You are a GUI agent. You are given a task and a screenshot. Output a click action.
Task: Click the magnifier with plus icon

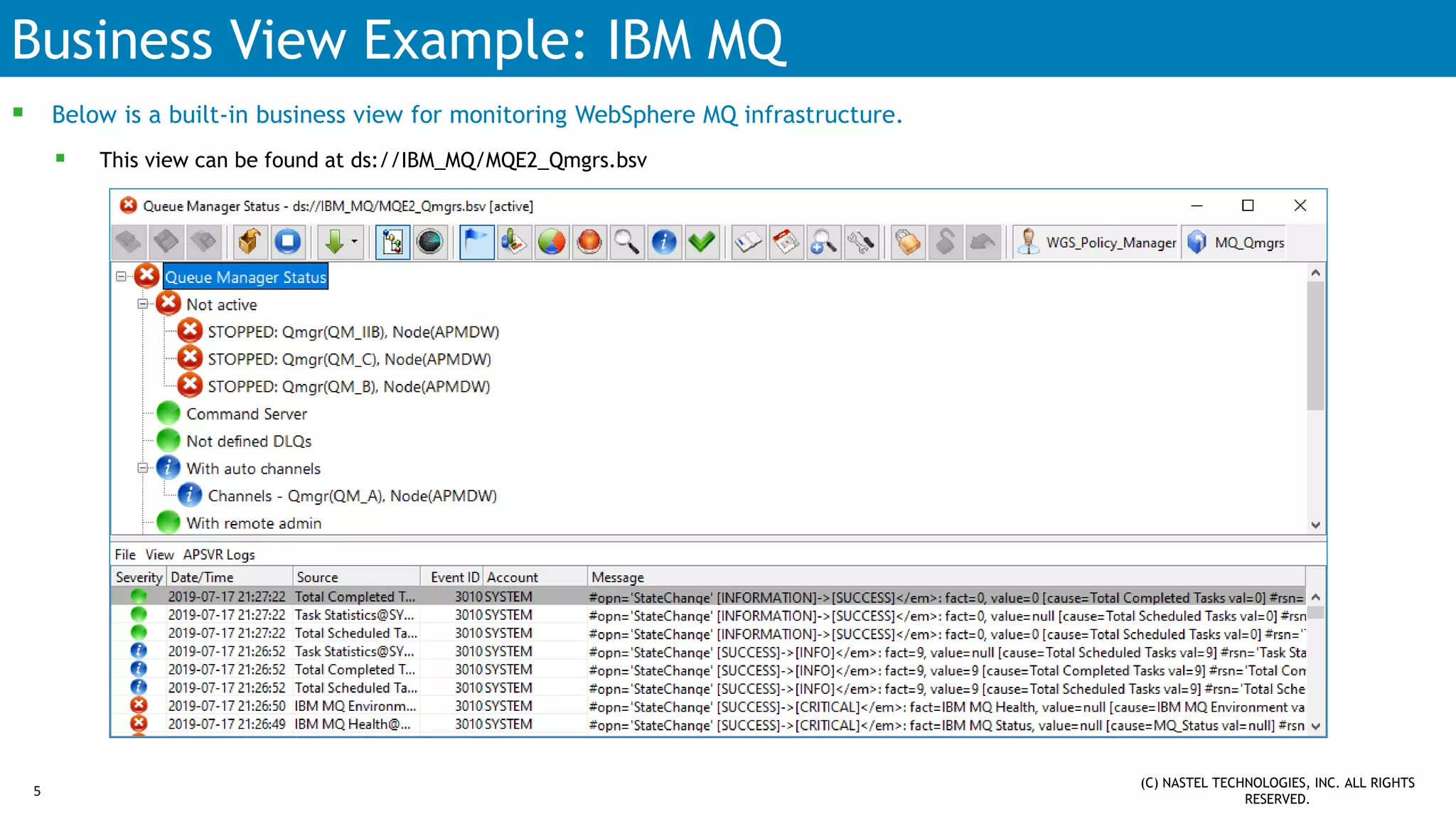[823, 242]
